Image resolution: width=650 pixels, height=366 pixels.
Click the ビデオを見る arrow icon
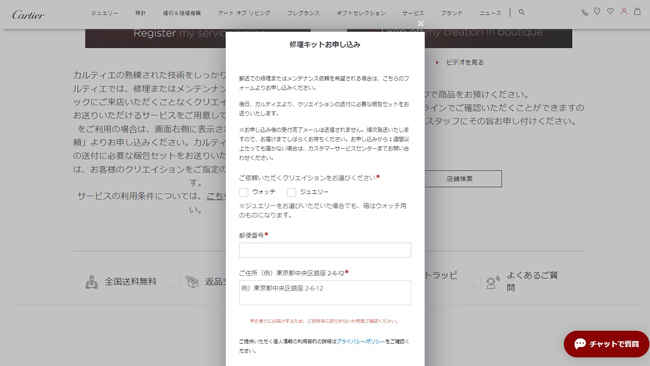(x=437, y=63)
